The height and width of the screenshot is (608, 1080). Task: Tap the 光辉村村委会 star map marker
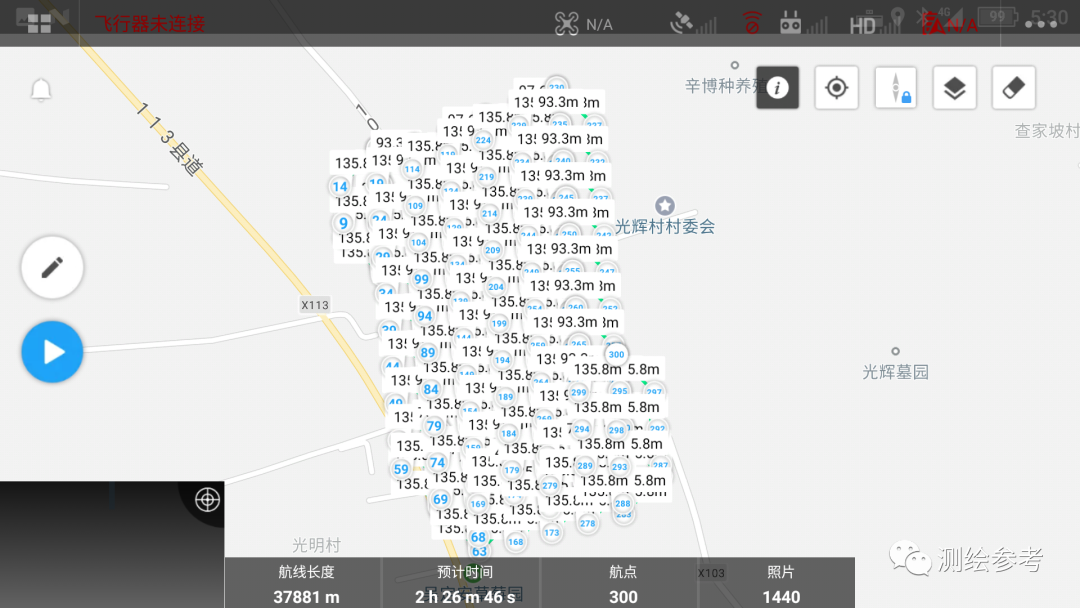(x=665, y=205)
